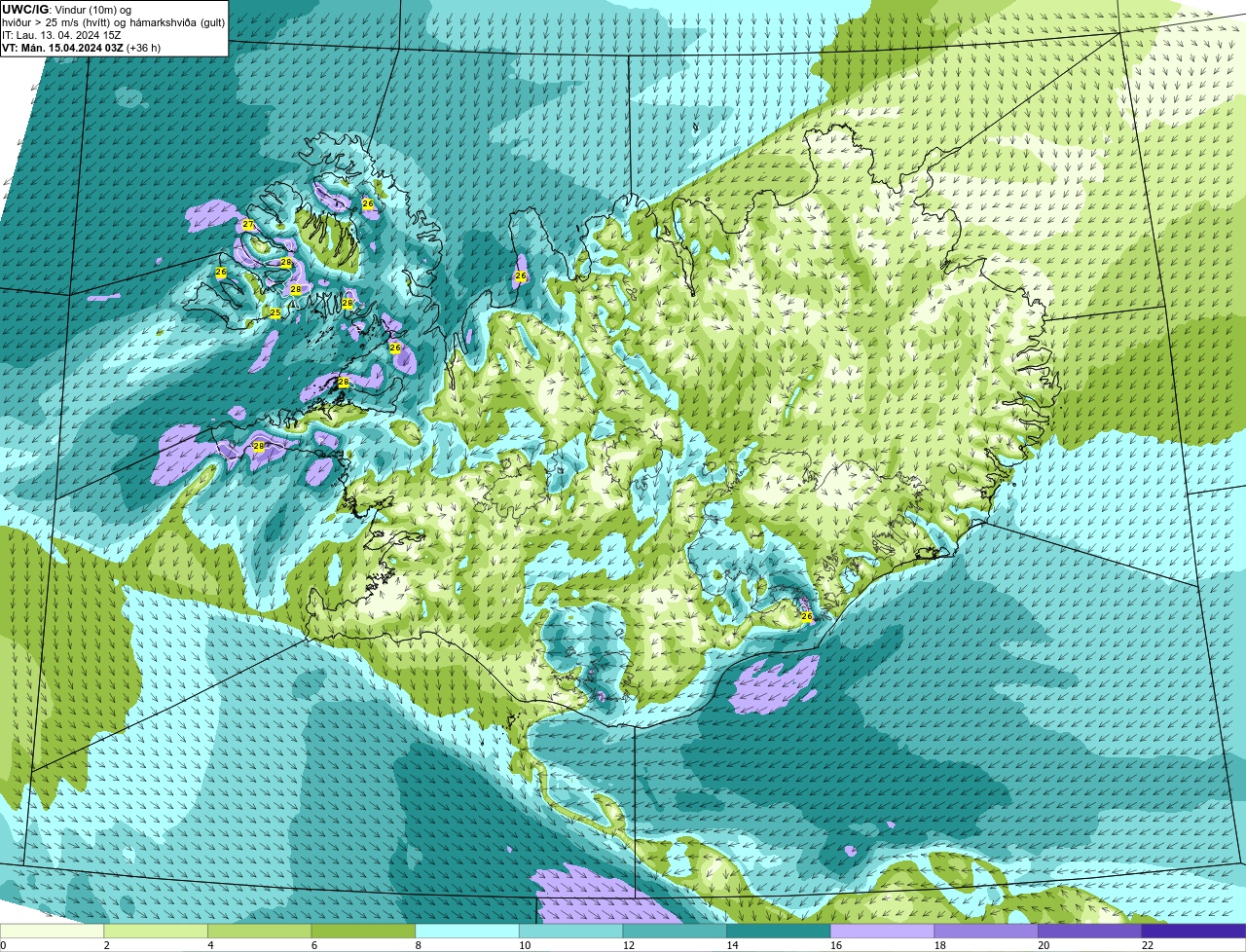Choose the darkest purple legend swatch above 22

pyautogui.click(x=1194, y=932)
